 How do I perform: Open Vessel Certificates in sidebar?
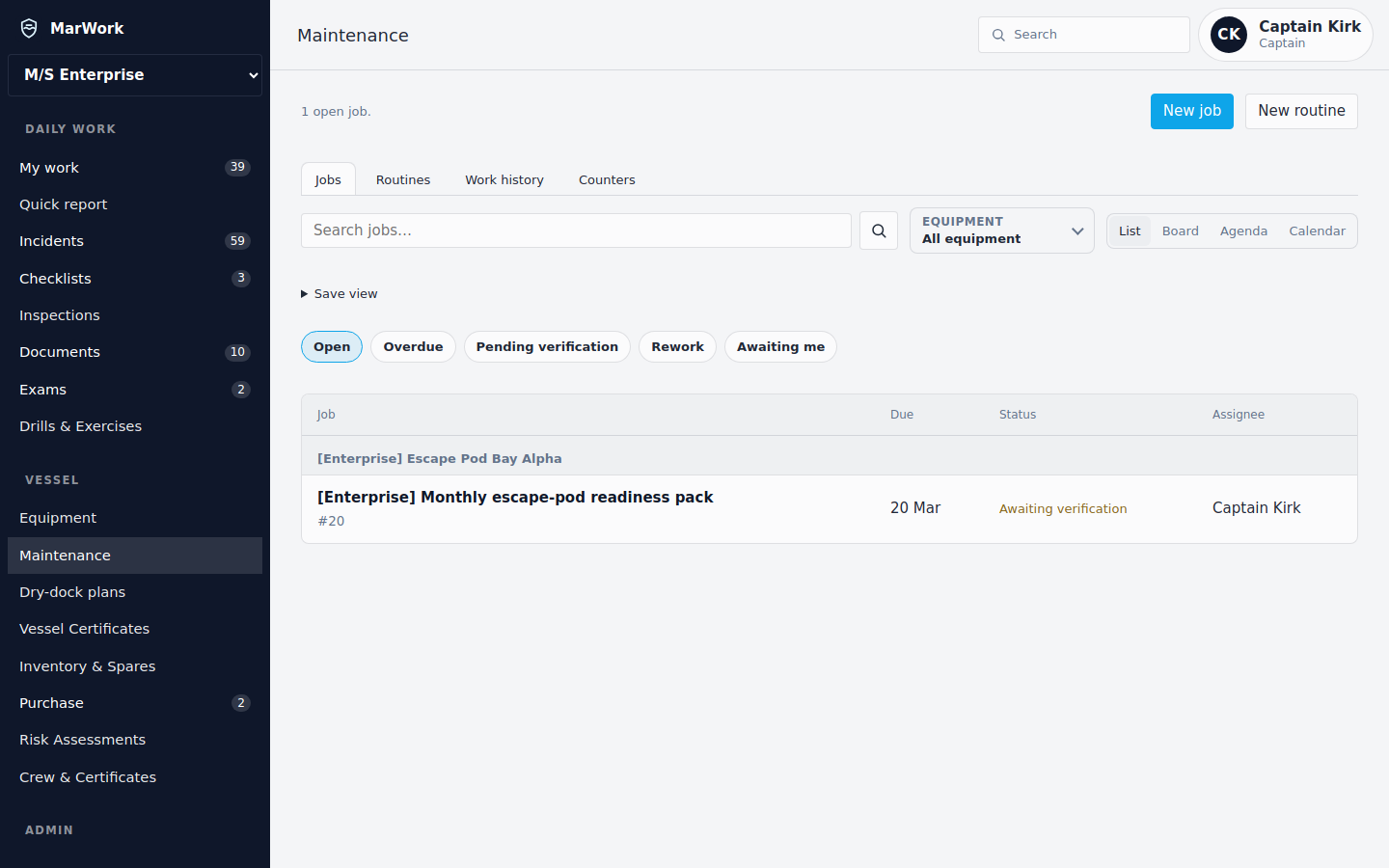coord(135,629)
